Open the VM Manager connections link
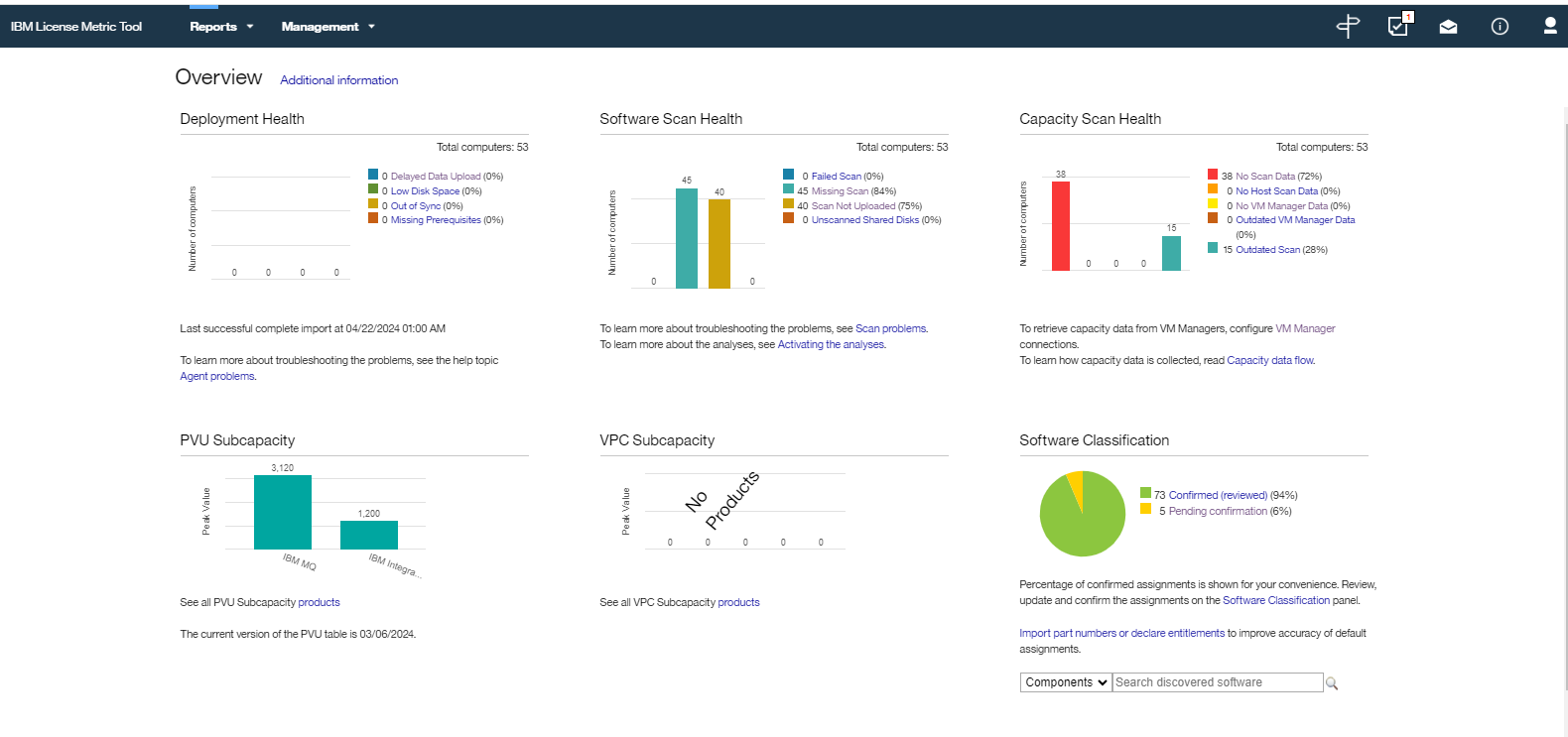The image size is (1568, 737). 1305,328
